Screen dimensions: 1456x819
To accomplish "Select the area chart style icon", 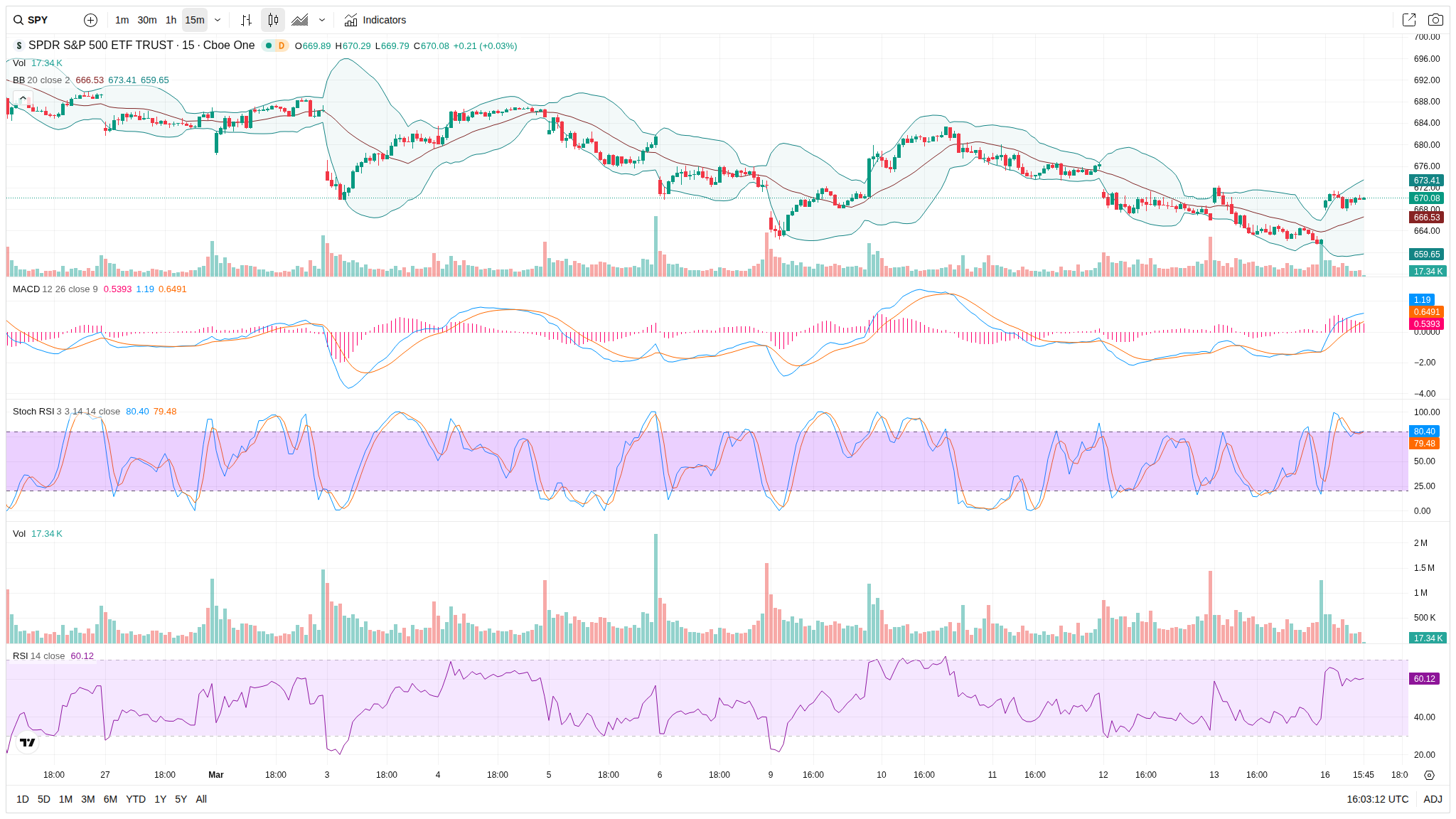I will click(x=300, y=20).
